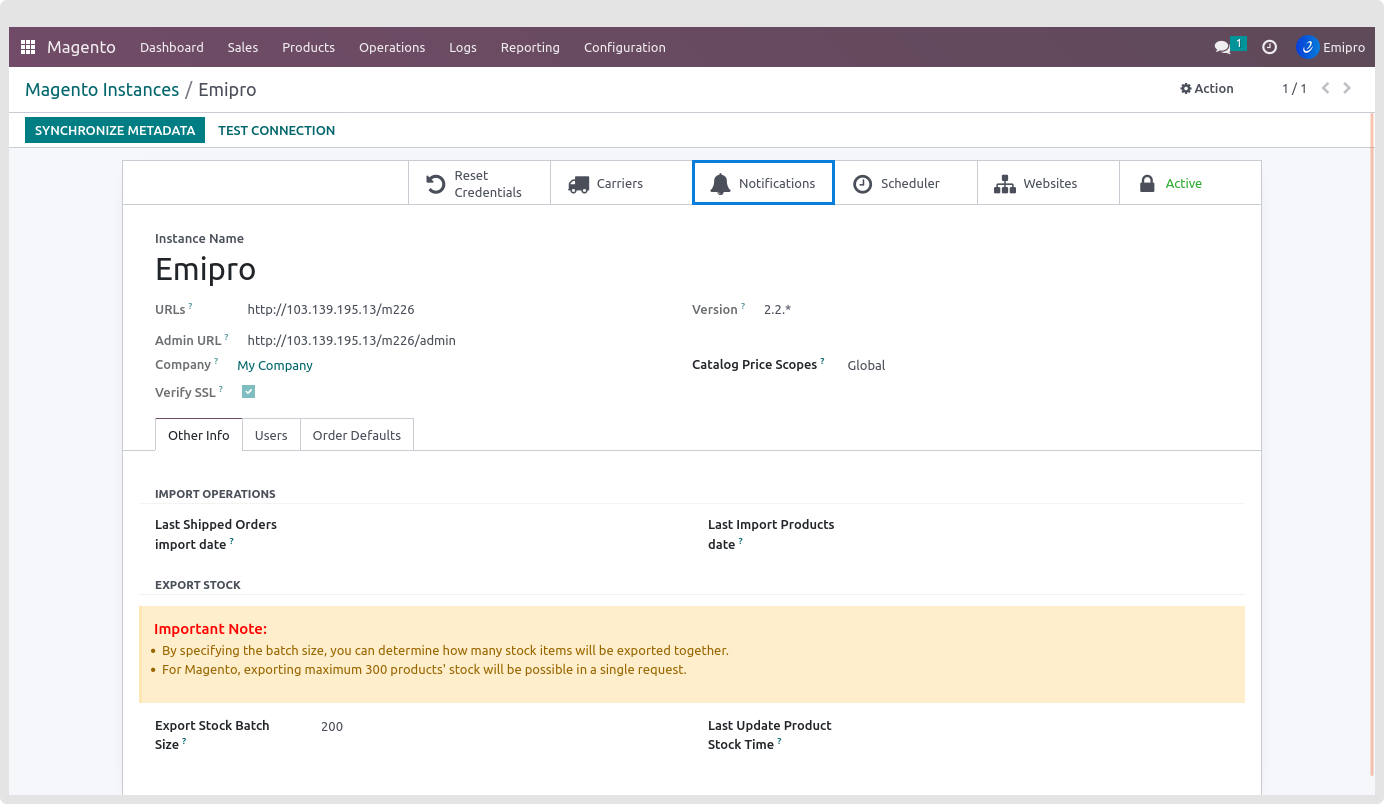Go to next record with right arrow
This screenshot has height=804, width=1384.
(x=1347, y=89)
